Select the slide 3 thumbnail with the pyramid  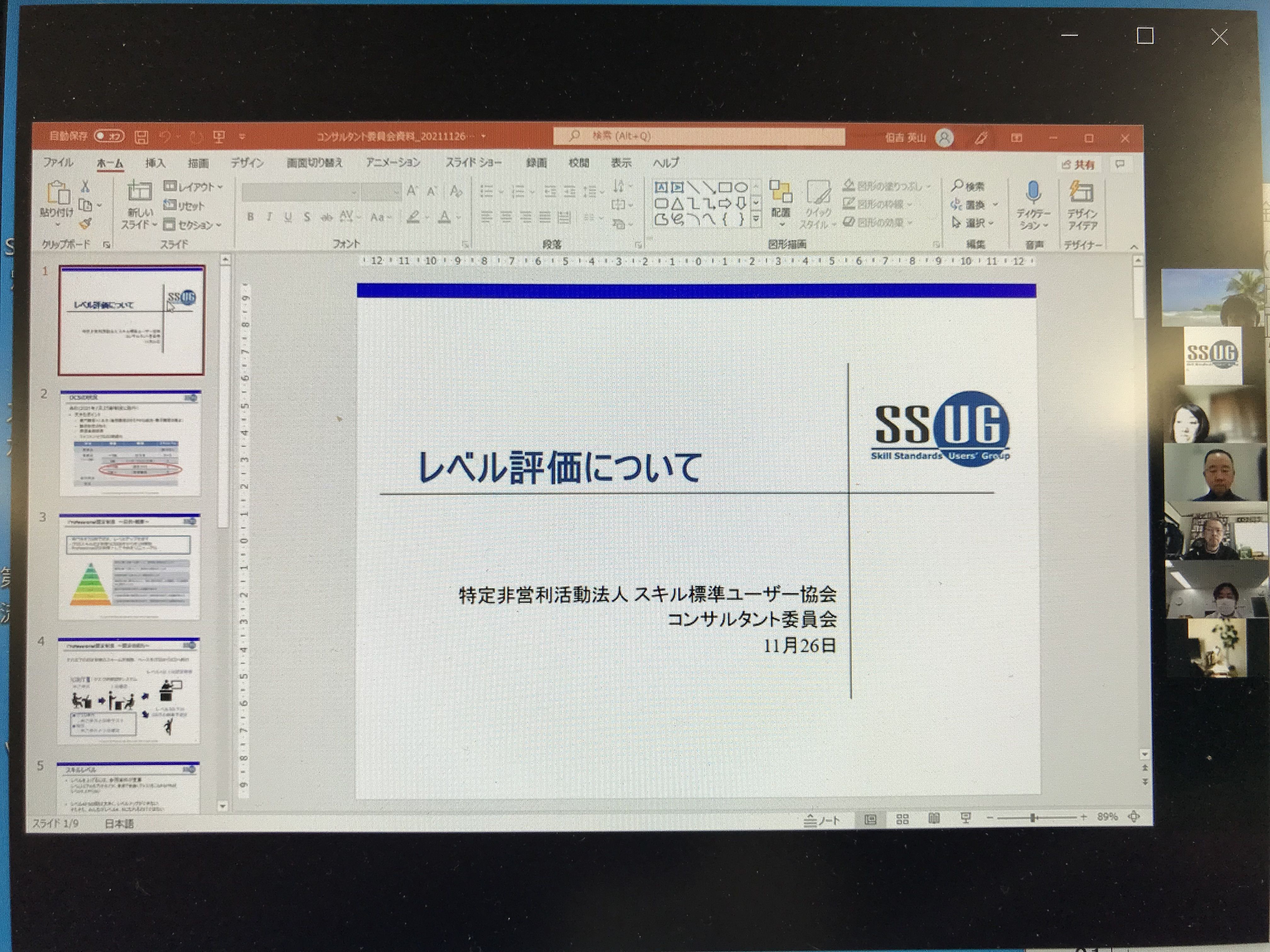[130, 567]
